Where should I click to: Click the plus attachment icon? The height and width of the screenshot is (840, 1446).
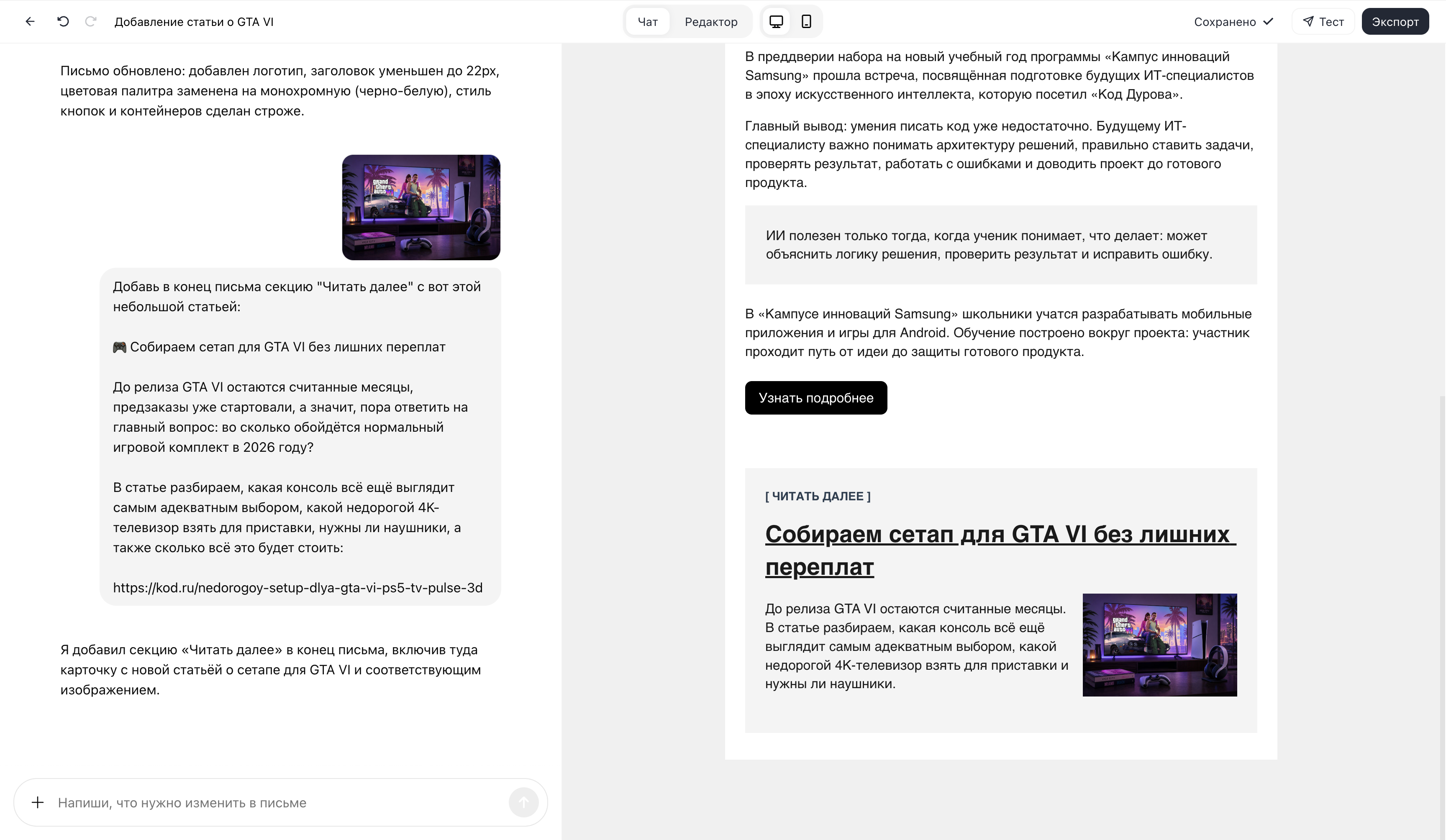38,802
